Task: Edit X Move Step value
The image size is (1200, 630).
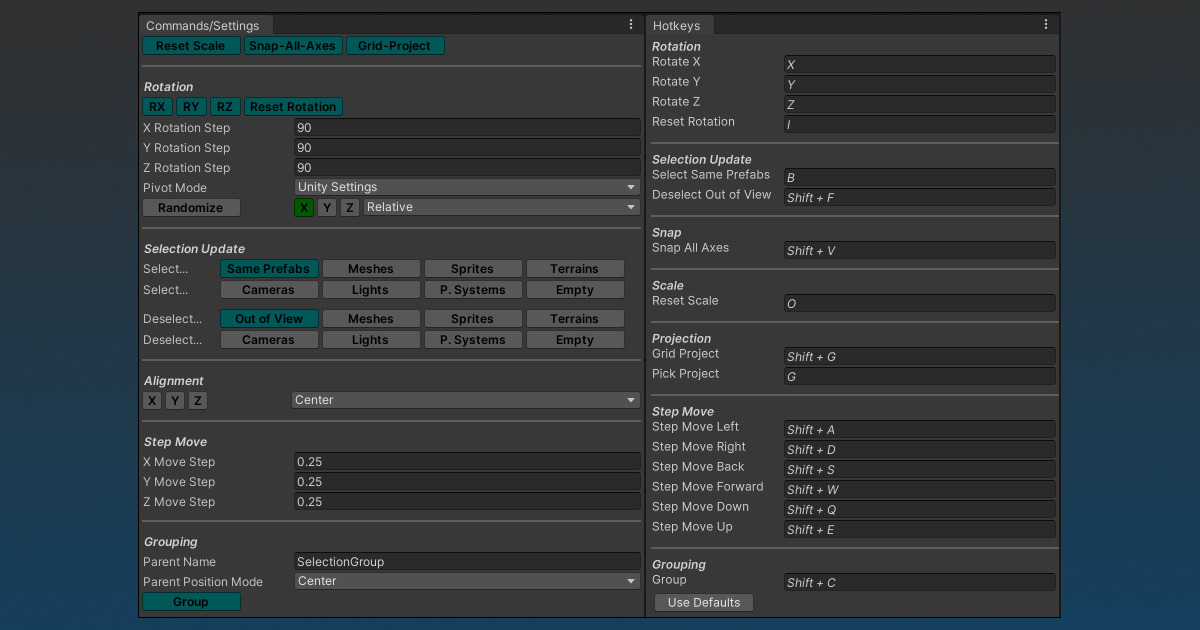Action: point(467,462)
